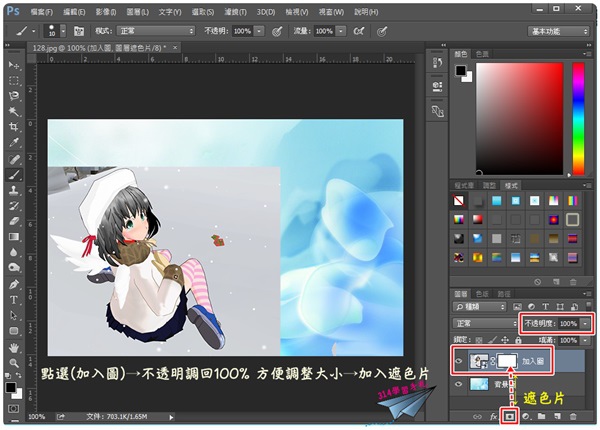Open the brush panel toggle icon
The image size is (600, 430).
(x=79, y=31)
